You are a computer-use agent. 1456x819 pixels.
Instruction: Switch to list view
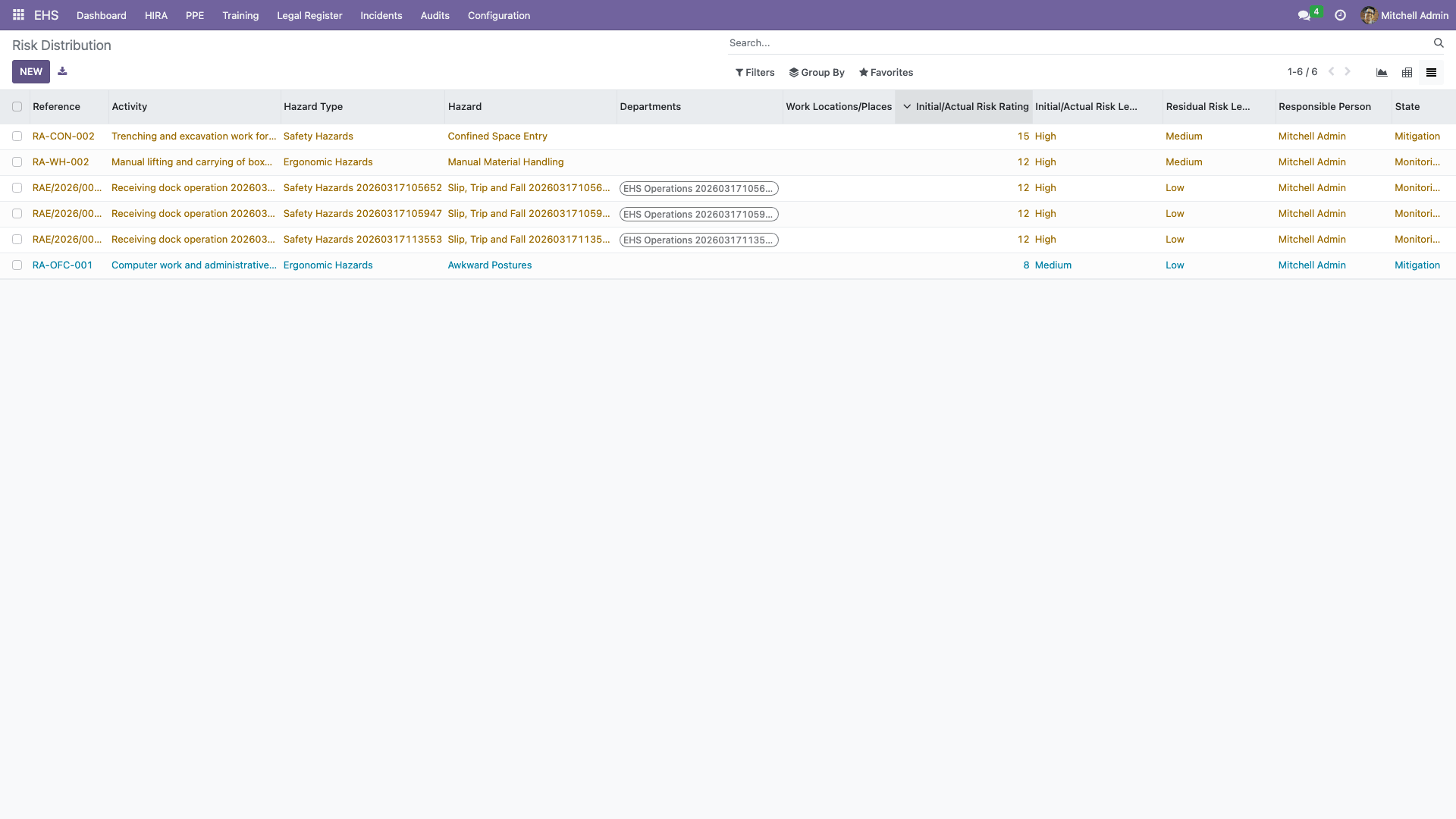(1431, 73)
